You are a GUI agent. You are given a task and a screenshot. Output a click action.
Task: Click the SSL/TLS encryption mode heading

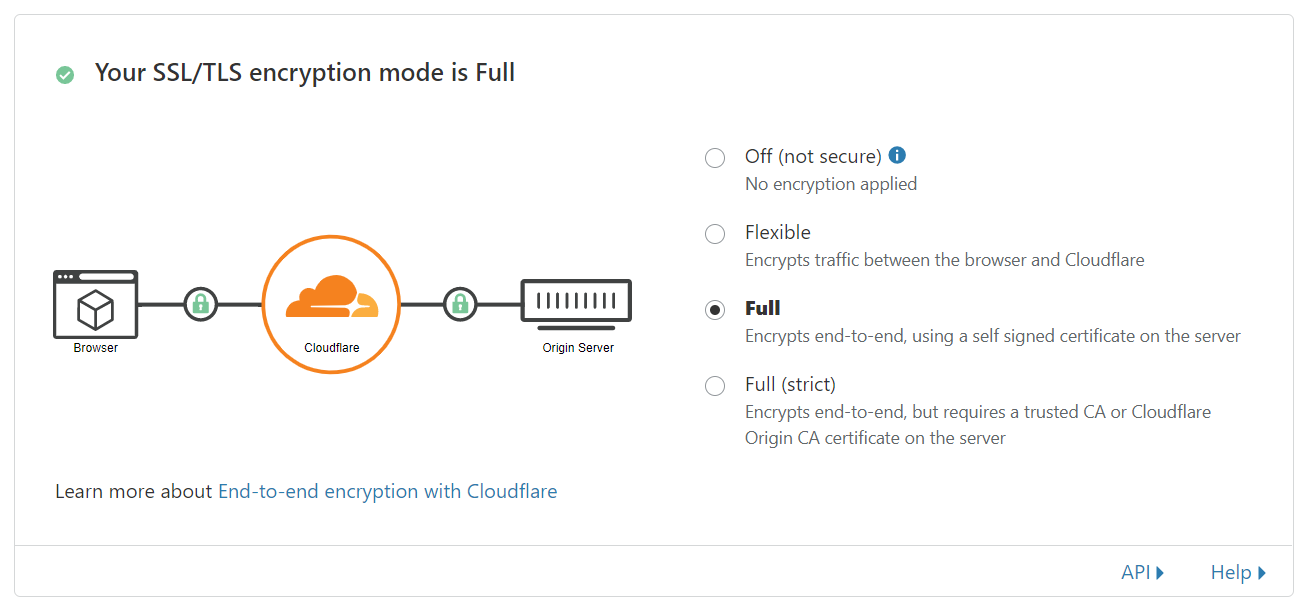pos(305,72)
